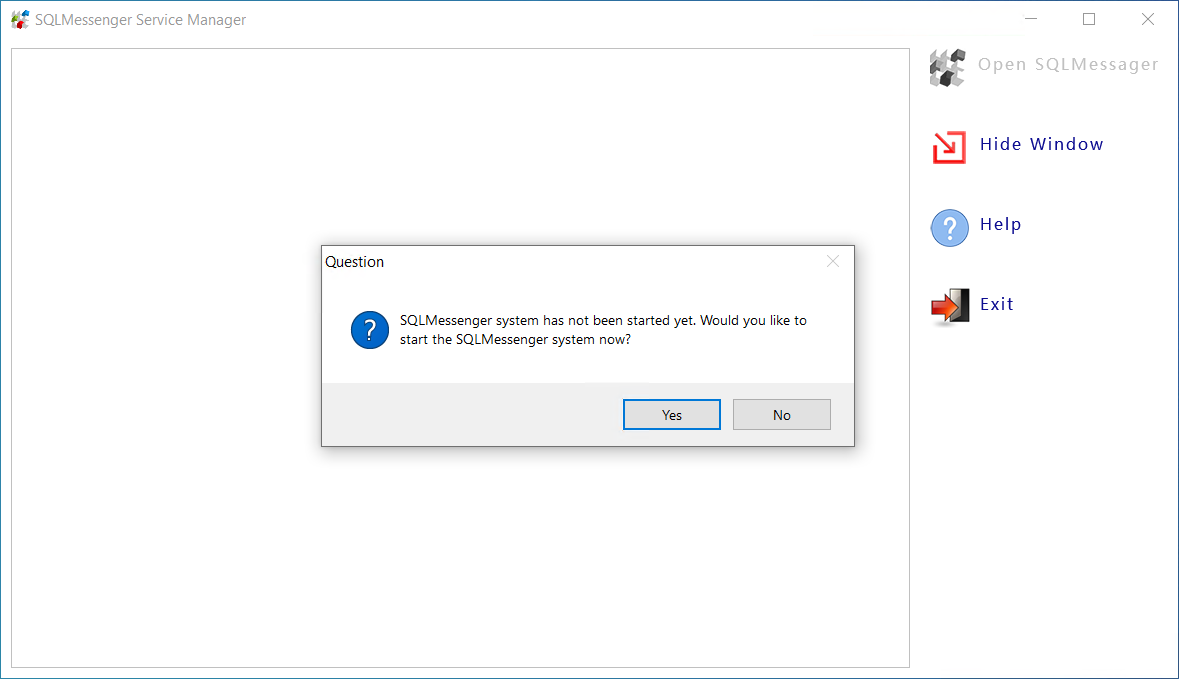This screenshot has width=1179, height=679.
Task: Click the Open SQLMessager cubes icon
Action: click(947, 68)
